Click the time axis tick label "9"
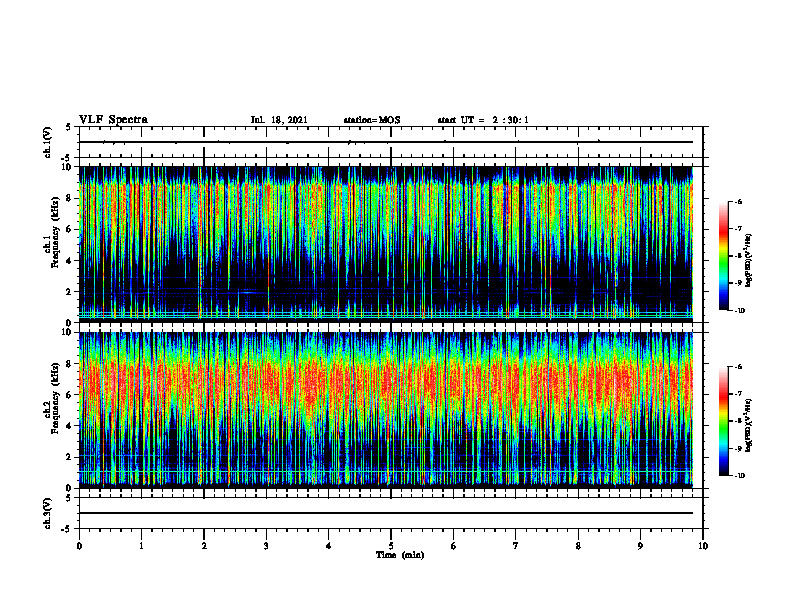792x612 pixels. [640, 546]
